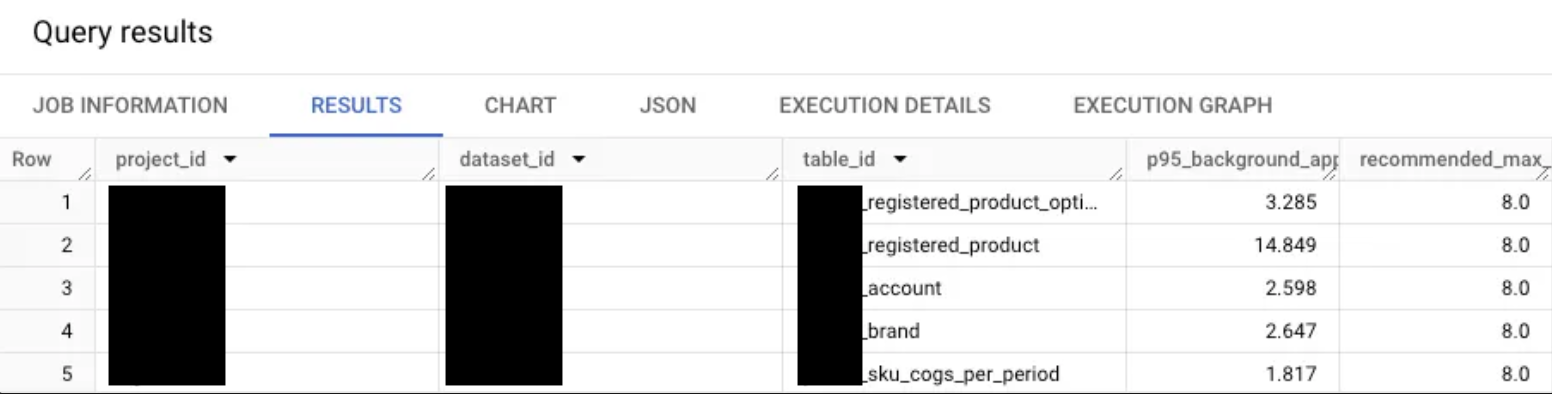Click the dataset_id column resize handle
Screen dimensions: 1552x394
[x=773, y=175]
